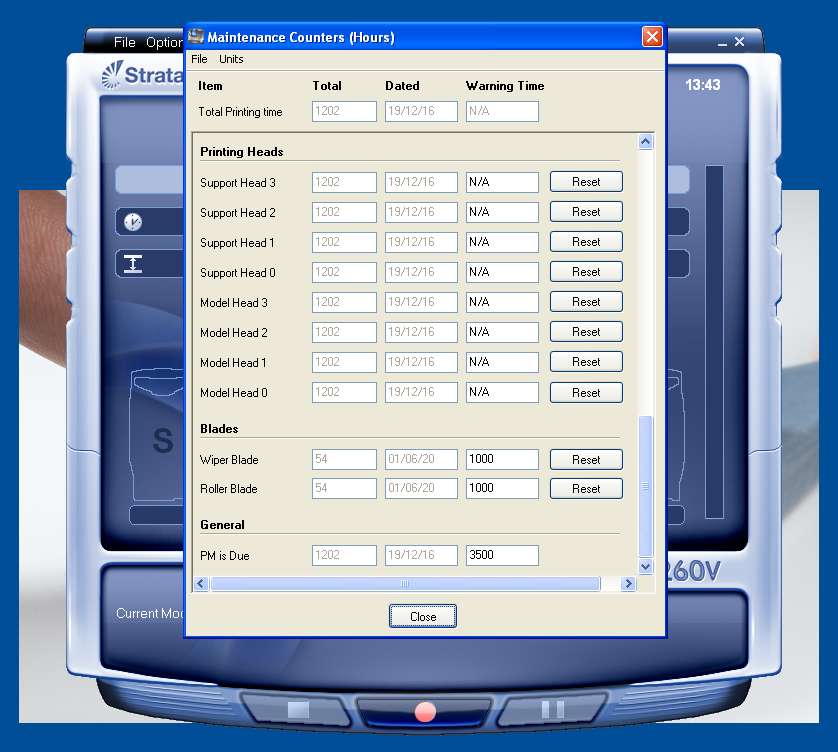This screenshot has height=752, width=838.
Task: Open the Units menu
Action: click(x=231, y=59)
